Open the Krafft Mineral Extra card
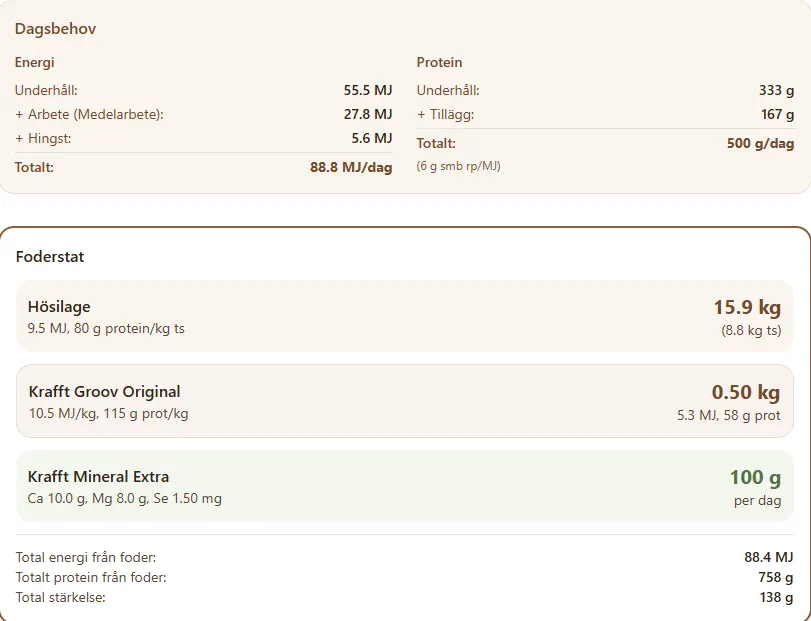 click(300, 486)
